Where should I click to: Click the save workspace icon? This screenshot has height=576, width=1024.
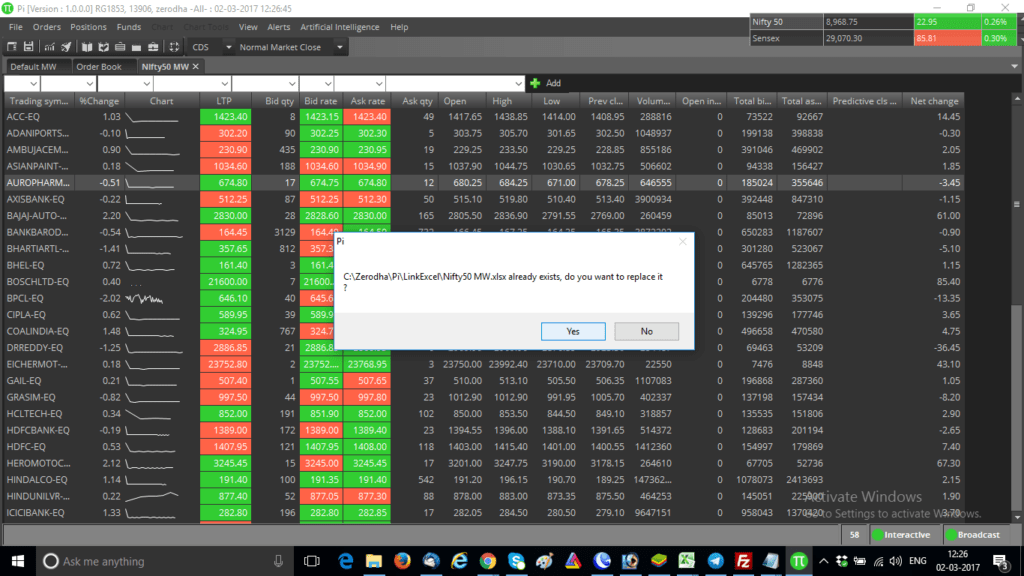tap(30, 47)
